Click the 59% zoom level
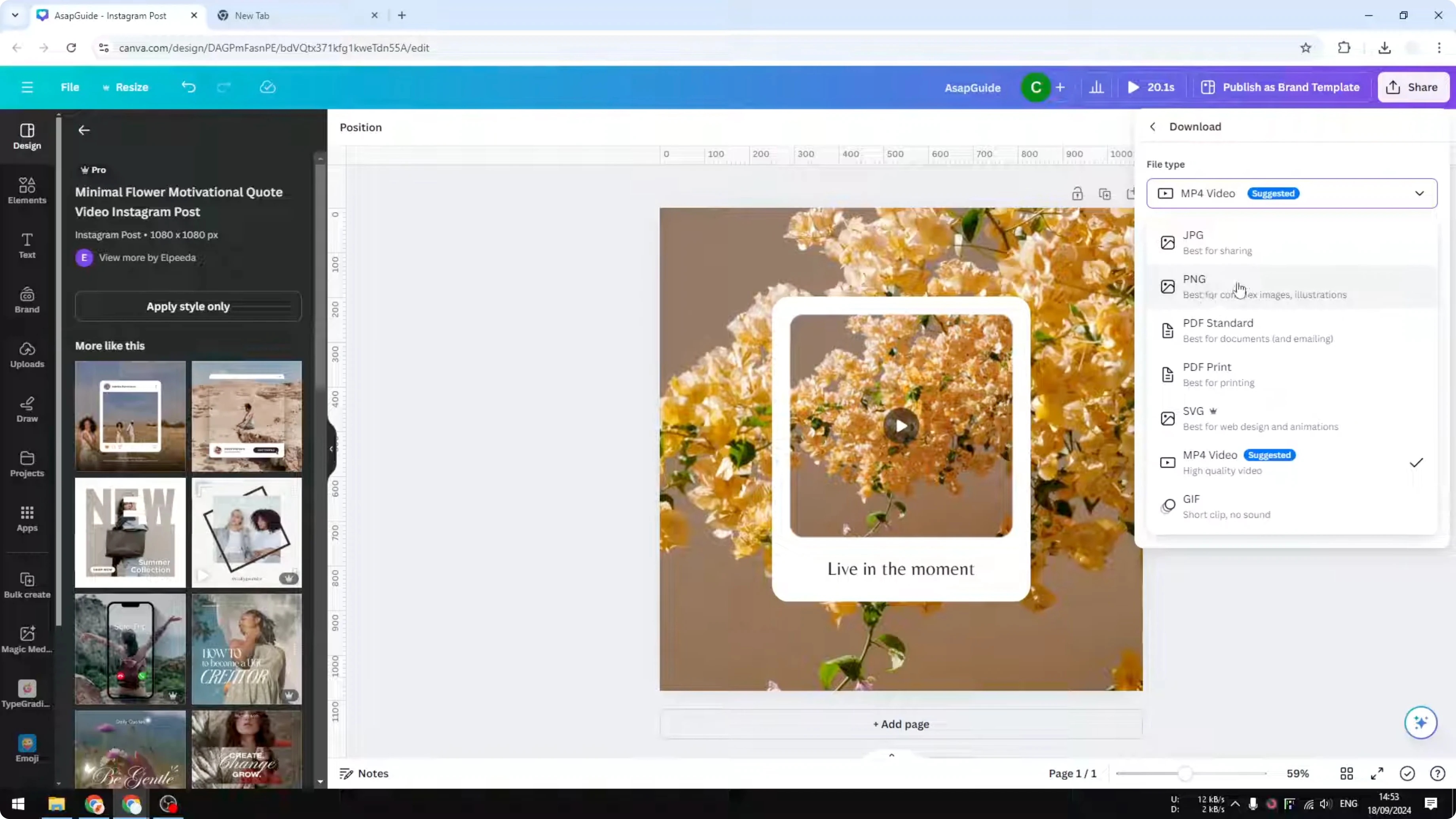Image resolution: width=1456 pixels, height=819 pixels. 1298,773
